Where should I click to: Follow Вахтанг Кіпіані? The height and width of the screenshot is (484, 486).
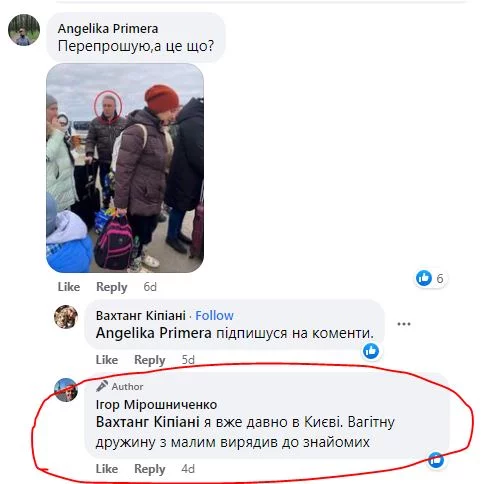pyautogui.click(x=214, y=315)
